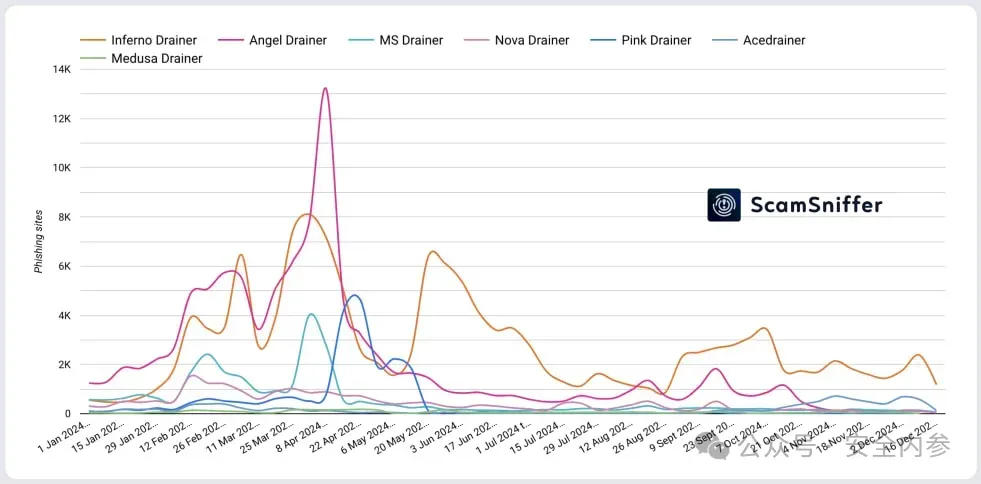The image size is (981, 484).
Task: Click the ScamSniffer brand name text
Action: (x=816, y=205)
